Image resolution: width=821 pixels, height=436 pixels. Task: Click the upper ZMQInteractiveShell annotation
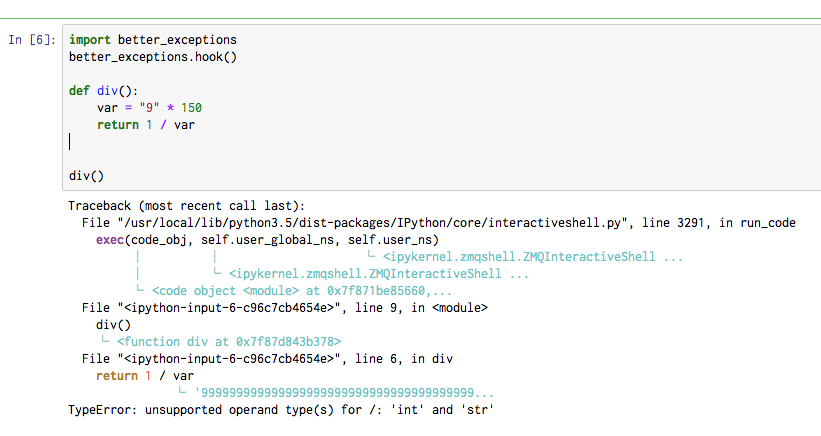533,257
